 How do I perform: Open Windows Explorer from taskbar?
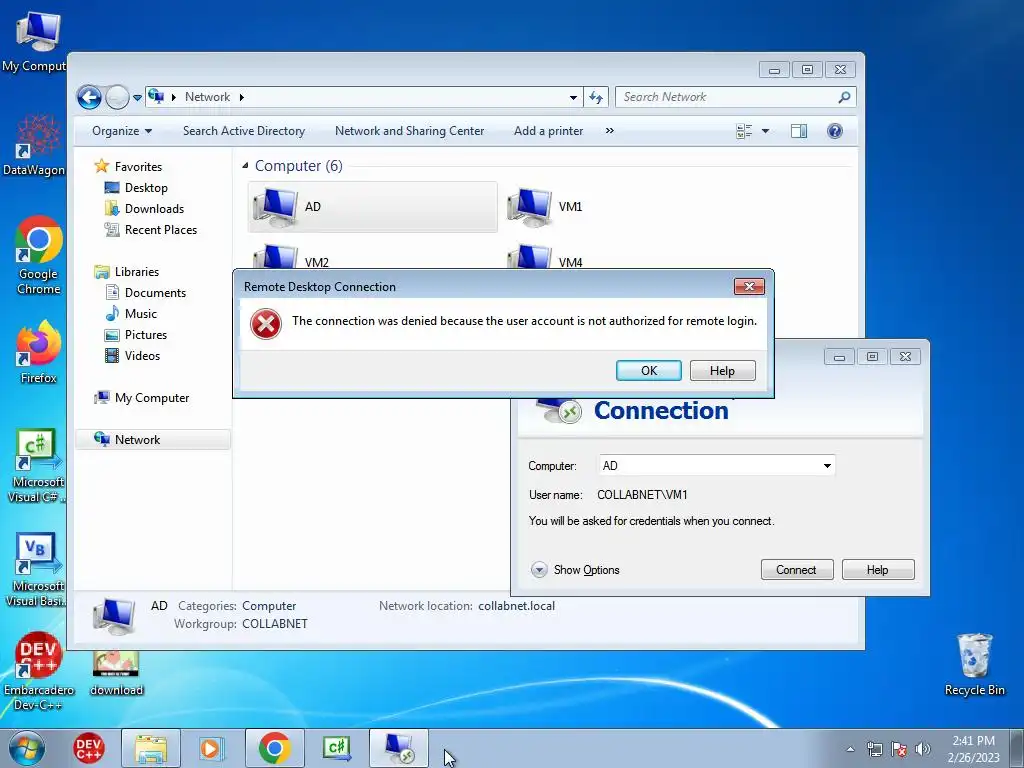coord(151,748)
